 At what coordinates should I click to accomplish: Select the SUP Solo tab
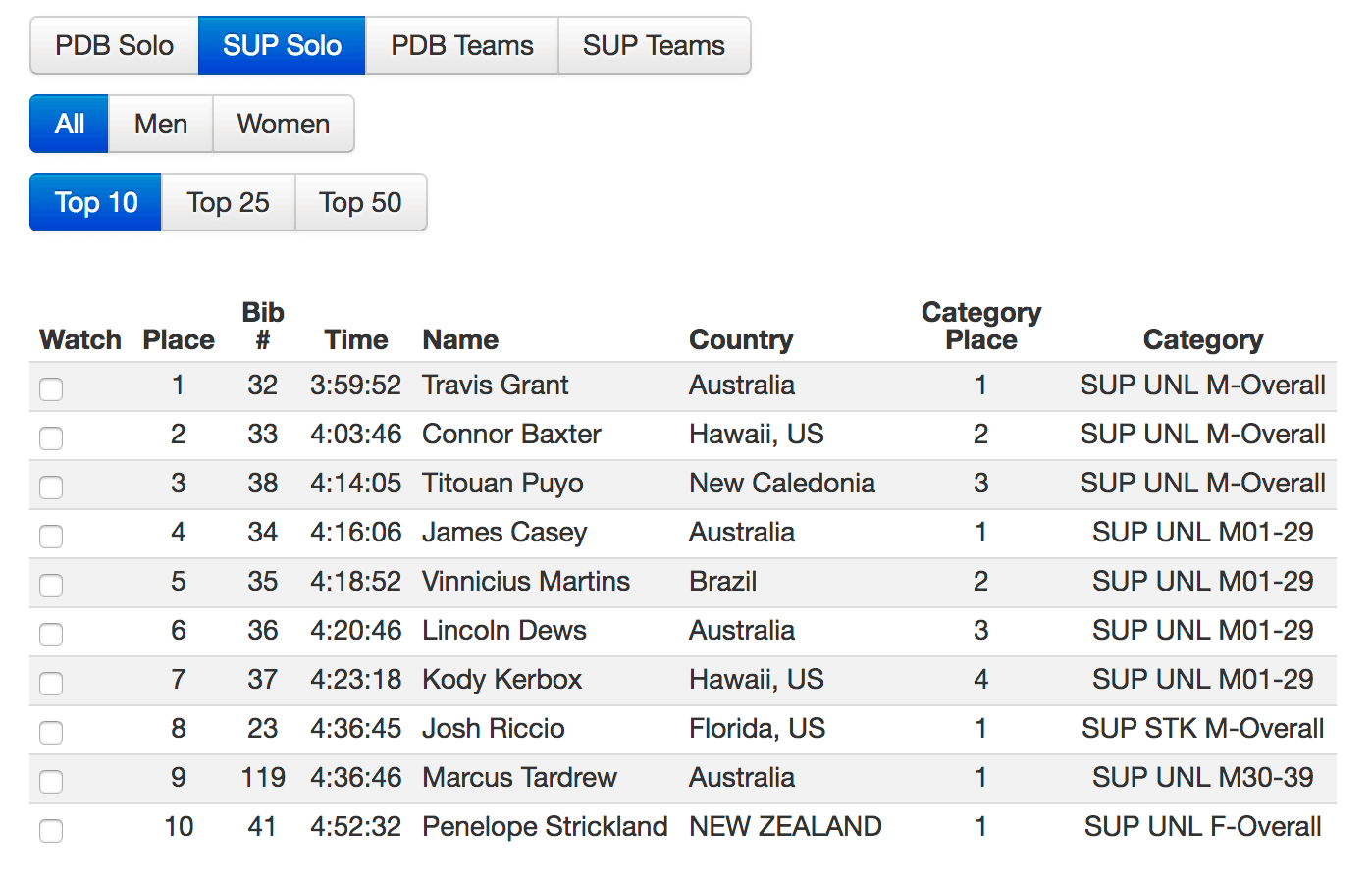282,45
